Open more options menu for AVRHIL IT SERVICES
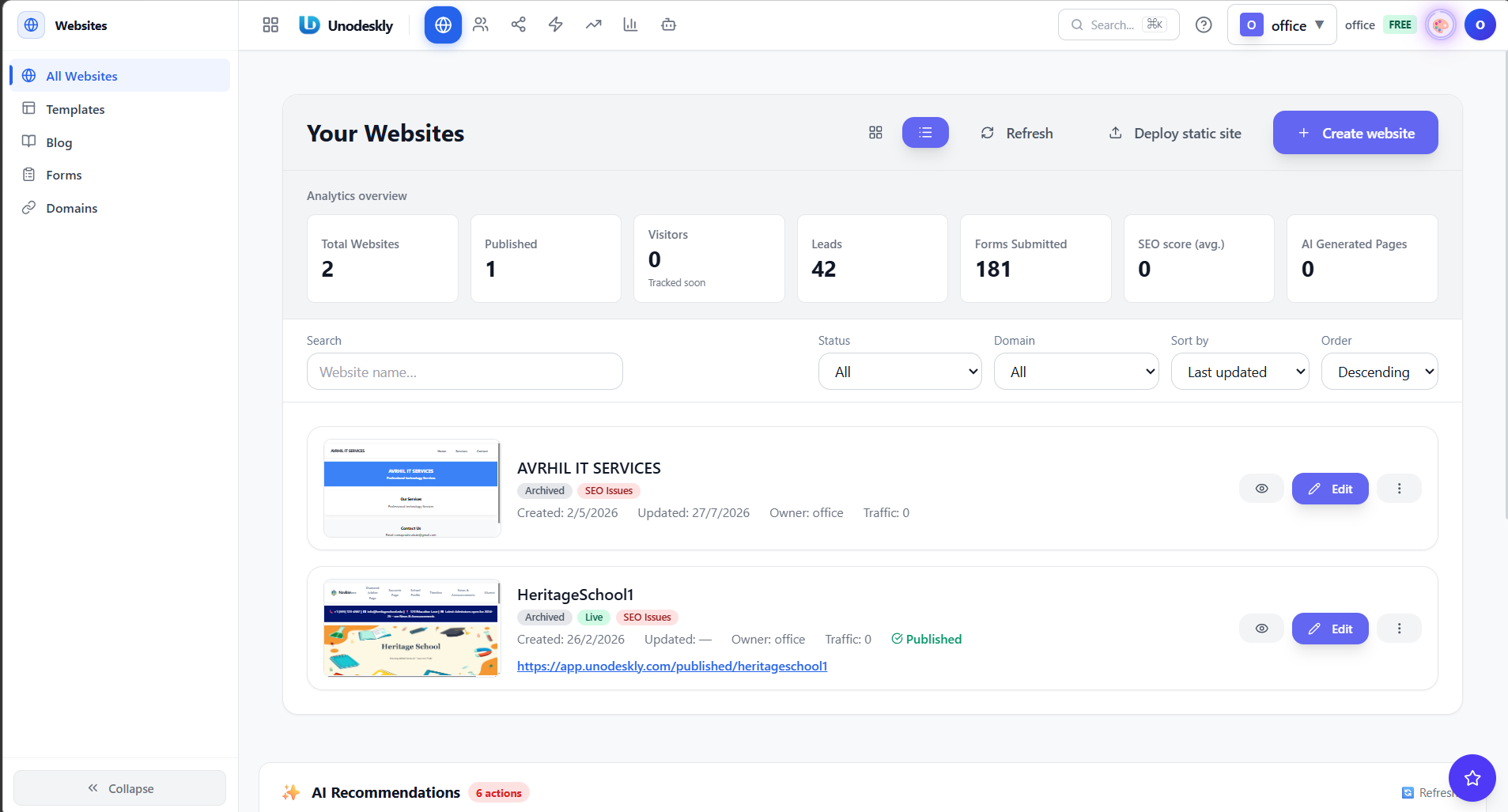This screenshot has height=812, width=1508. click(1399, 489)
